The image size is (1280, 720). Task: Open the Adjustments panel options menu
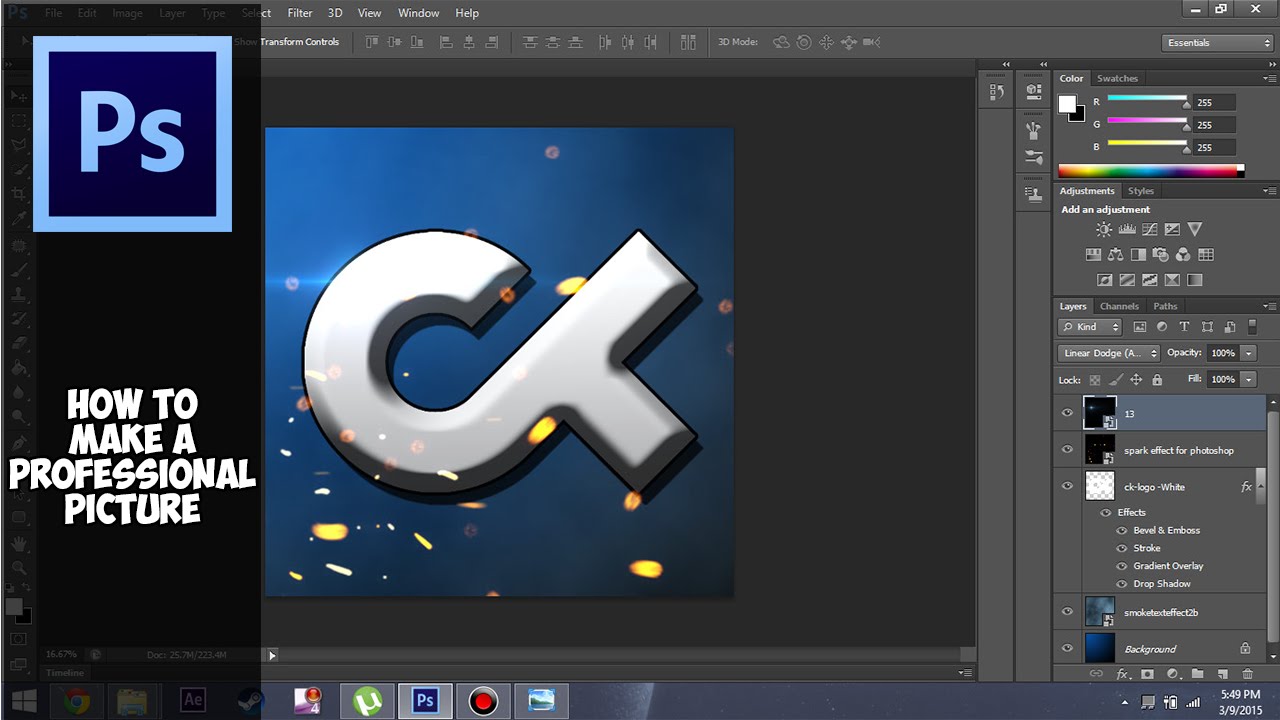[1269, 191]
